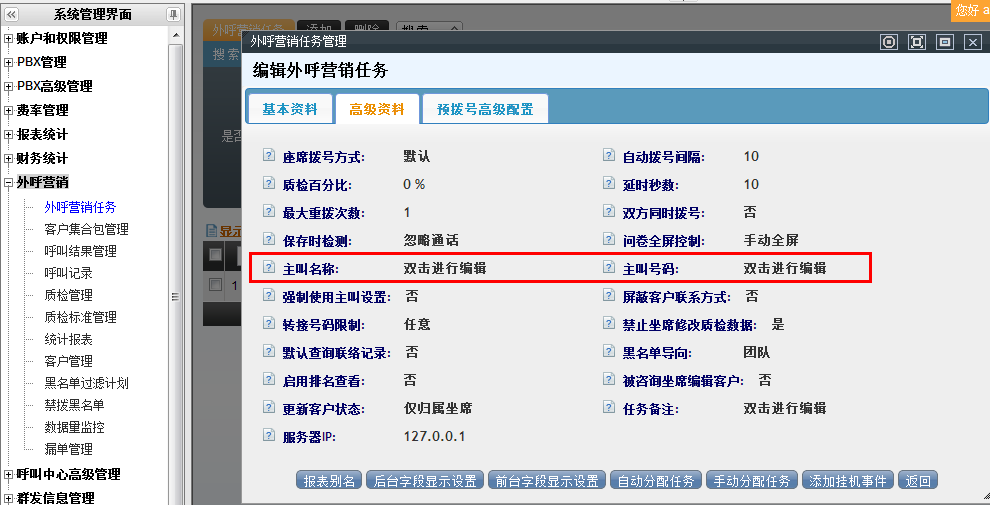Screen dimensions: 990x505
Task: Click the help icon beside 黑名单导向
Action: [x=608, y=353]
